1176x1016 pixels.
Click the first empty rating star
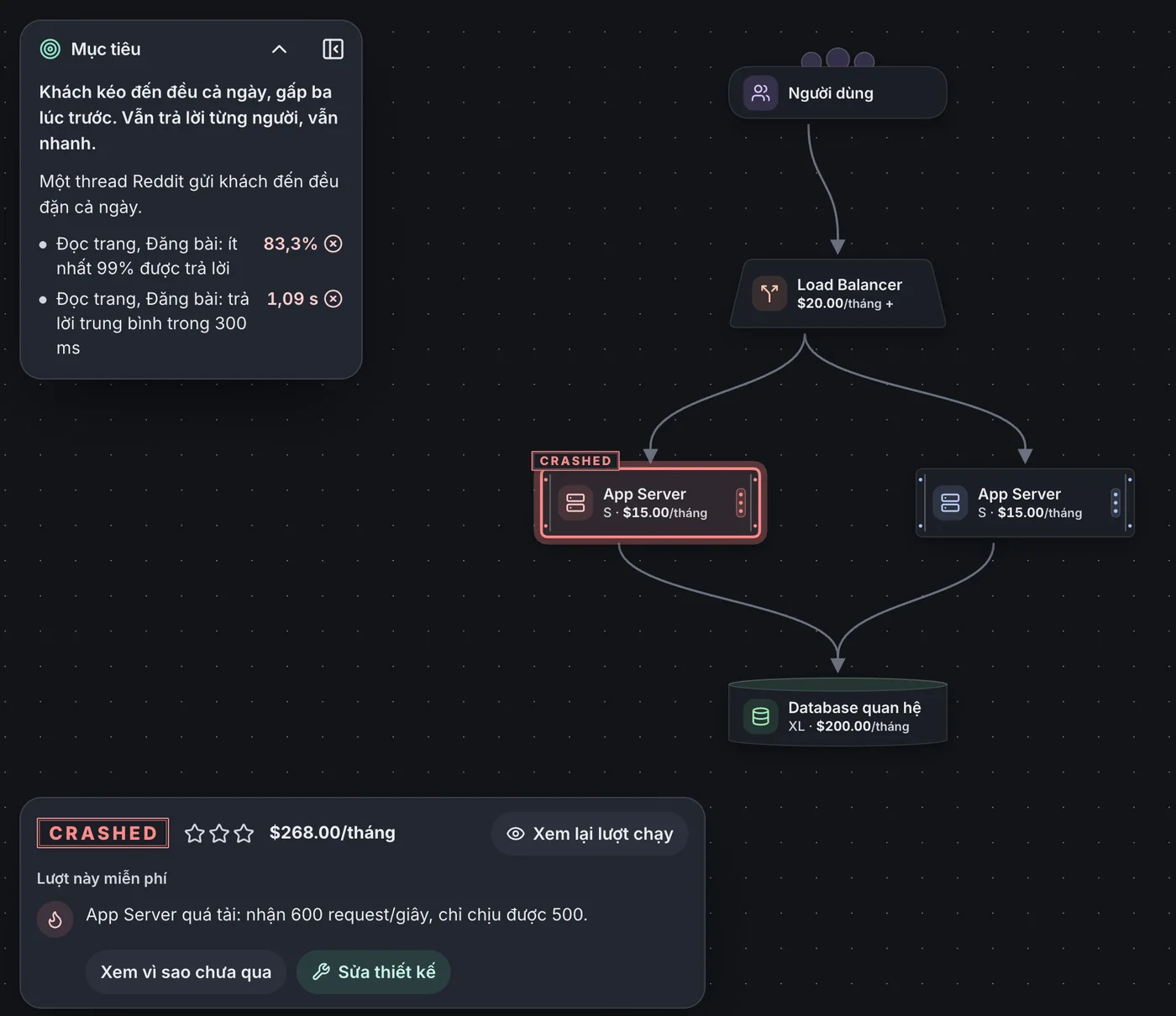(195, 833)
